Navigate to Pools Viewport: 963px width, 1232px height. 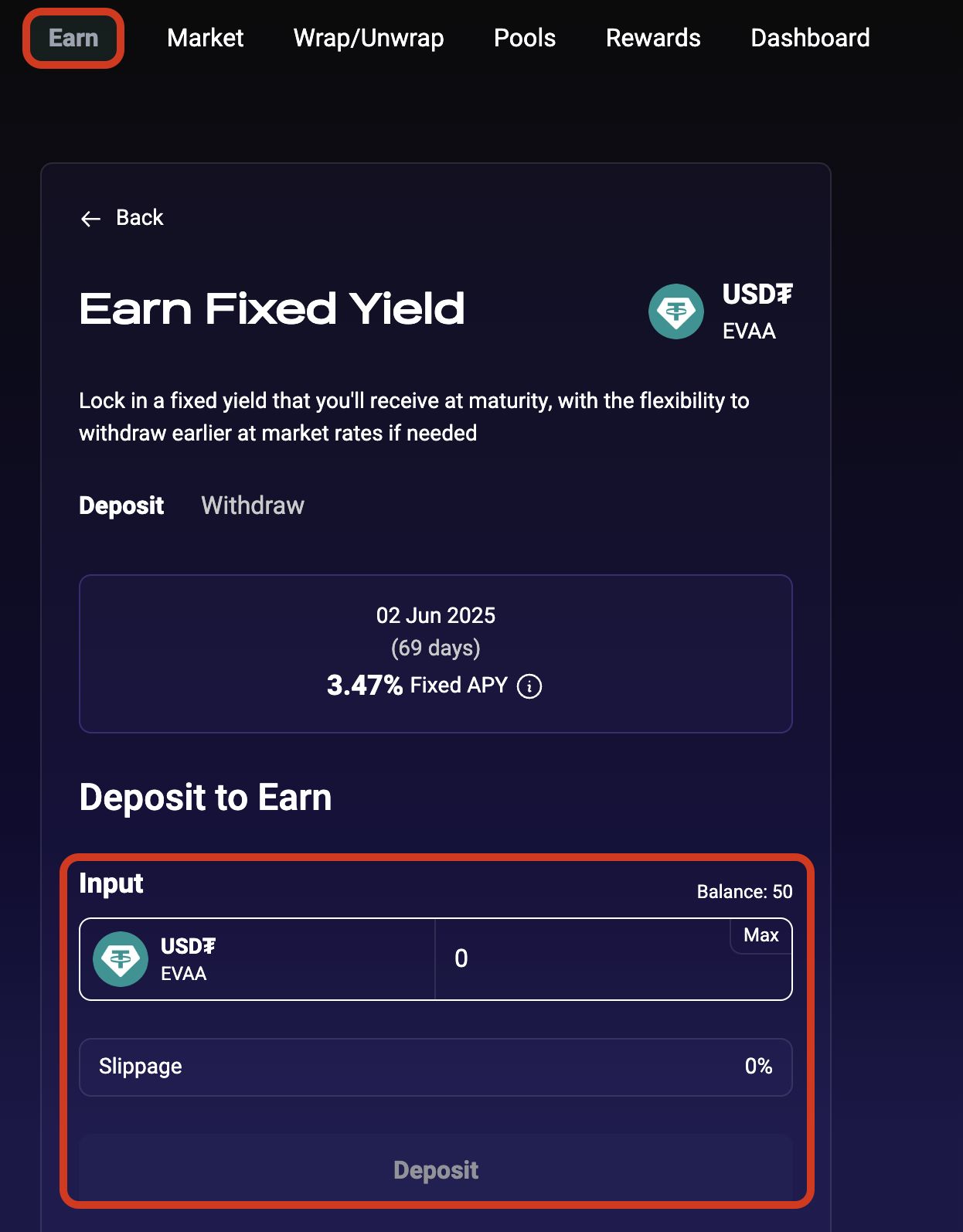[x=525, y=38]
